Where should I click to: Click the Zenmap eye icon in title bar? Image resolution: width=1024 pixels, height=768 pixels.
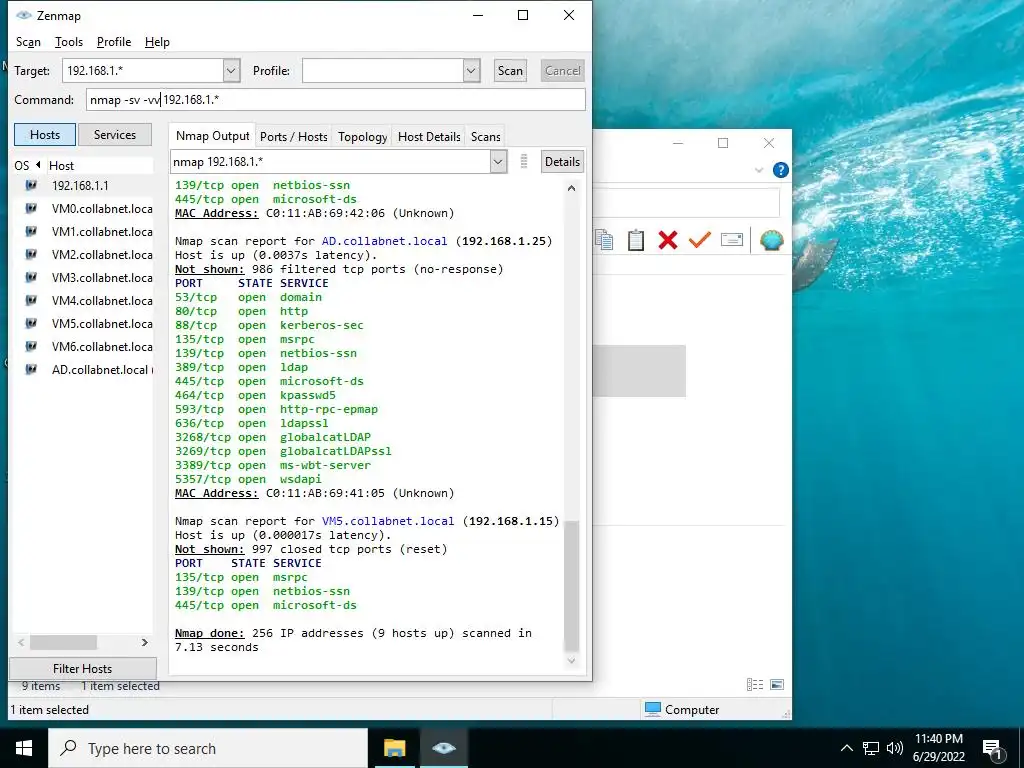click(x=24, y=15)
